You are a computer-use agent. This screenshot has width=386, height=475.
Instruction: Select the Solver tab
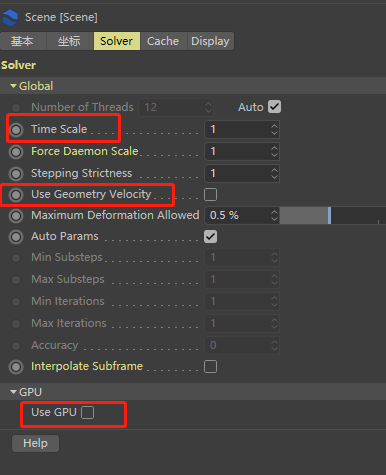(x=117, y=41)
